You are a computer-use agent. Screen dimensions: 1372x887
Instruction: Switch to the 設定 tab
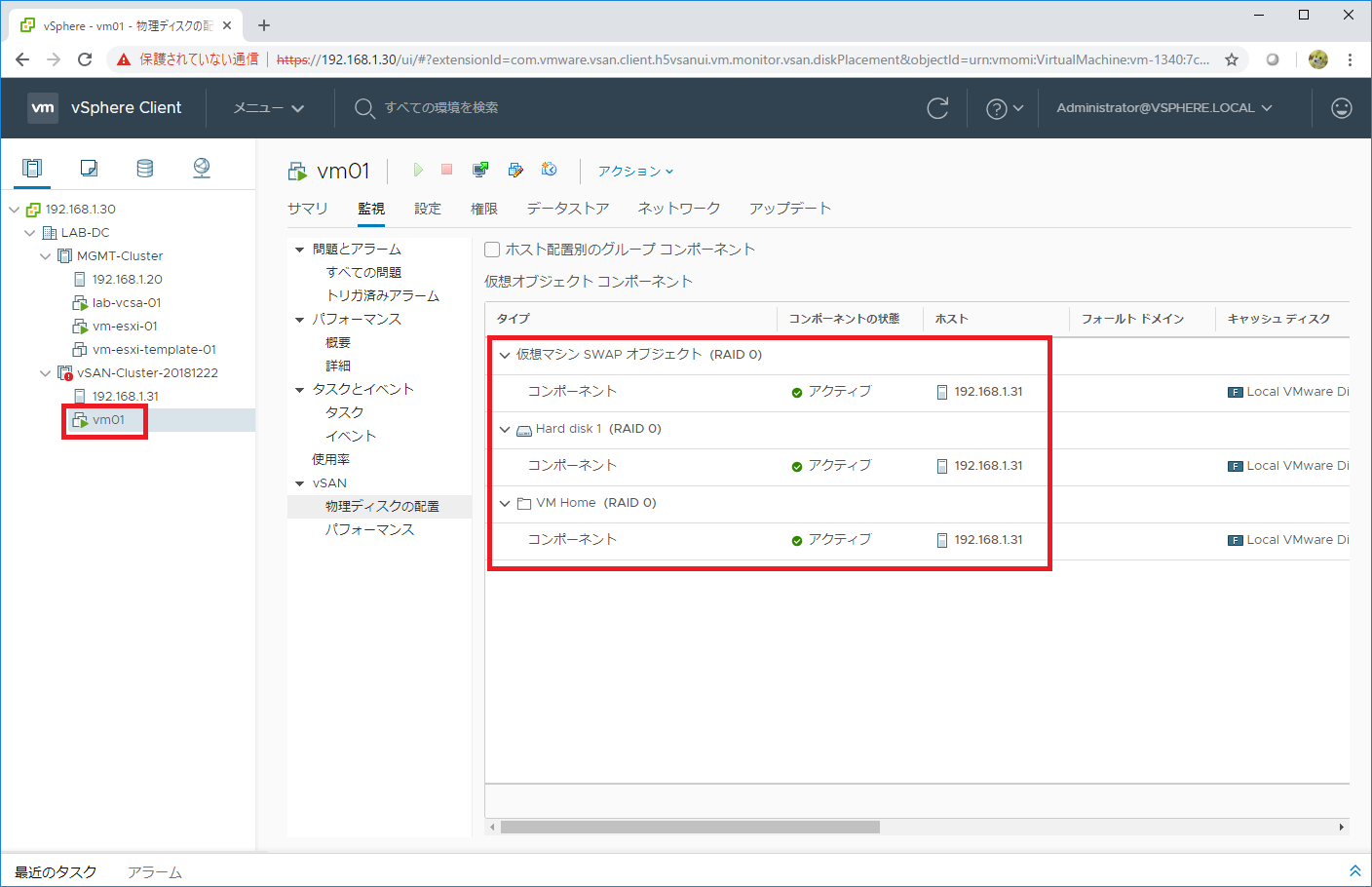click(x=428, y=209)
